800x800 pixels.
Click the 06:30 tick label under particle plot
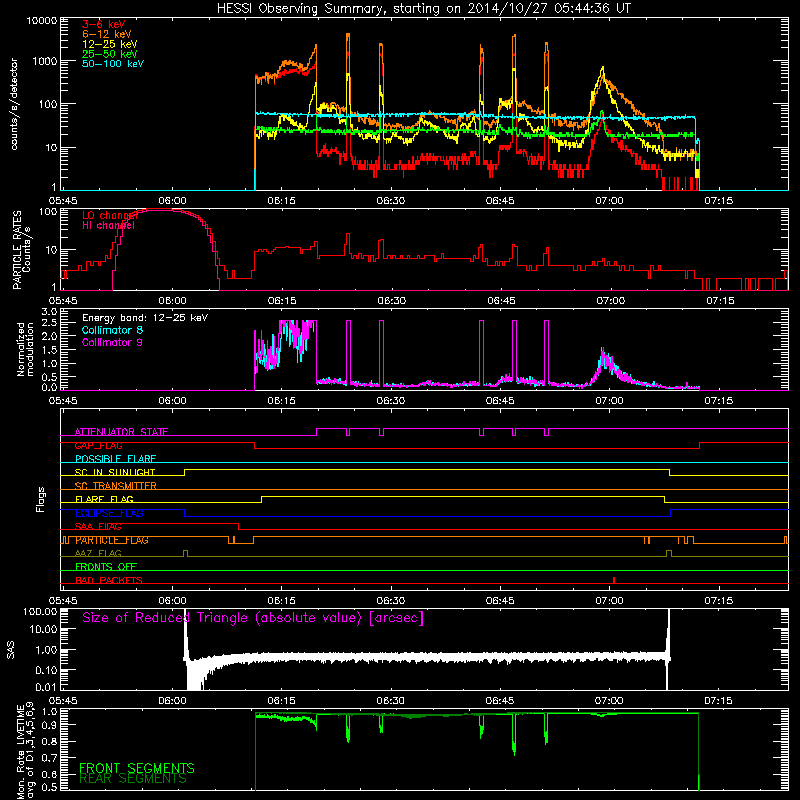(391, 301)
